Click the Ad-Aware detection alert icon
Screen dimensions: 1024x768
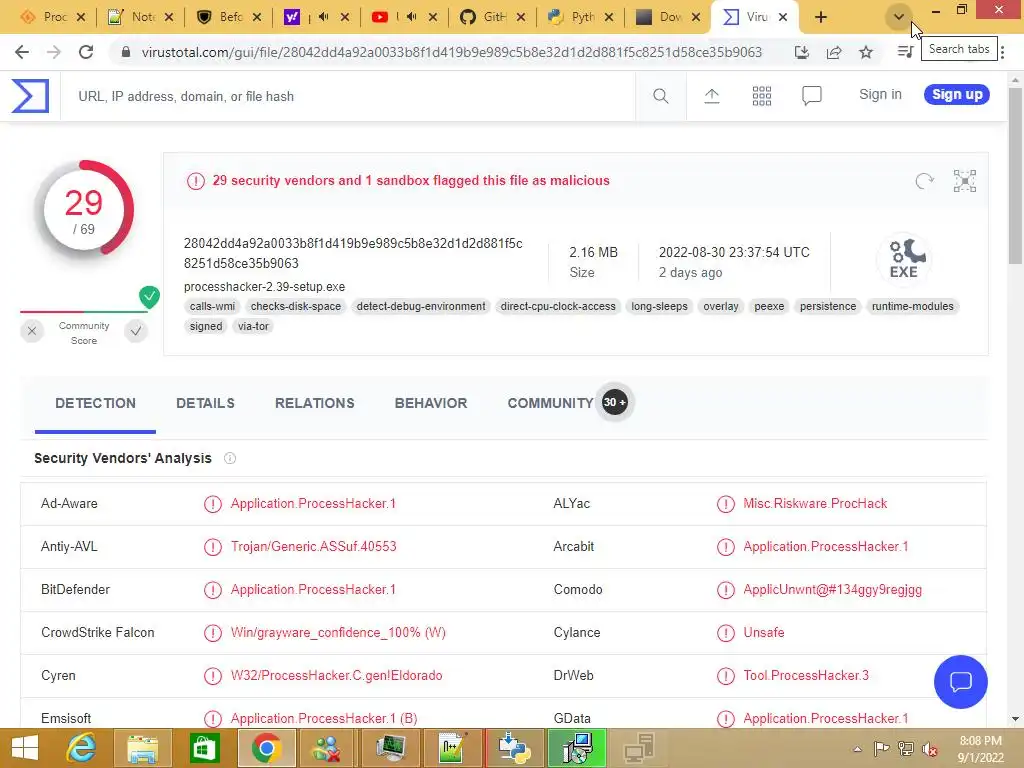pyautogui.click(x=213, y=504)
